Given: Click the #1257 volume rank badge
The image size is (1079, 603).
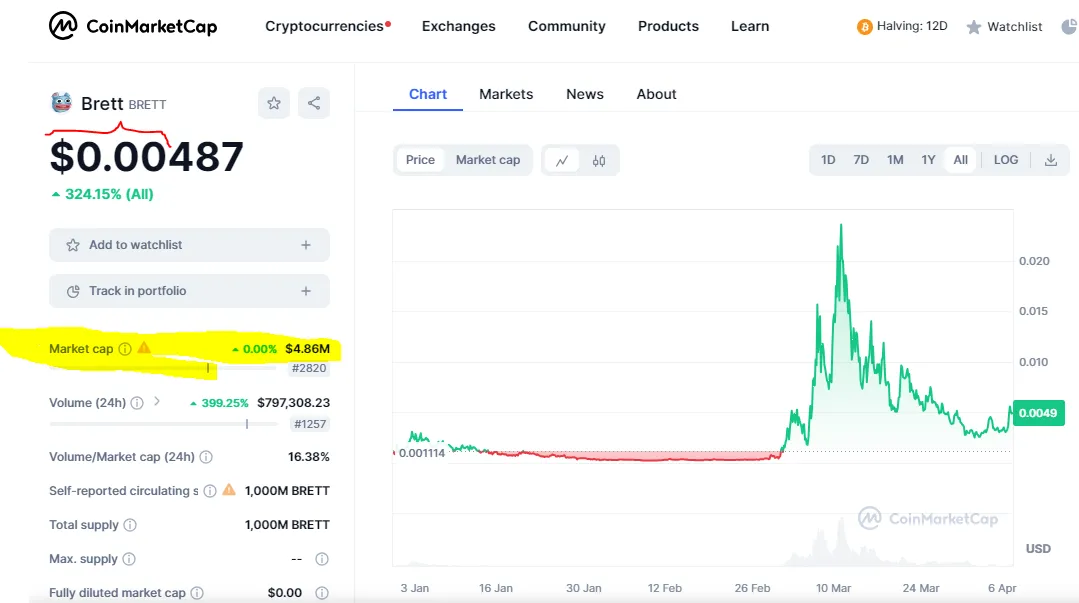Looking at the screenshot, I should (310, 424).
